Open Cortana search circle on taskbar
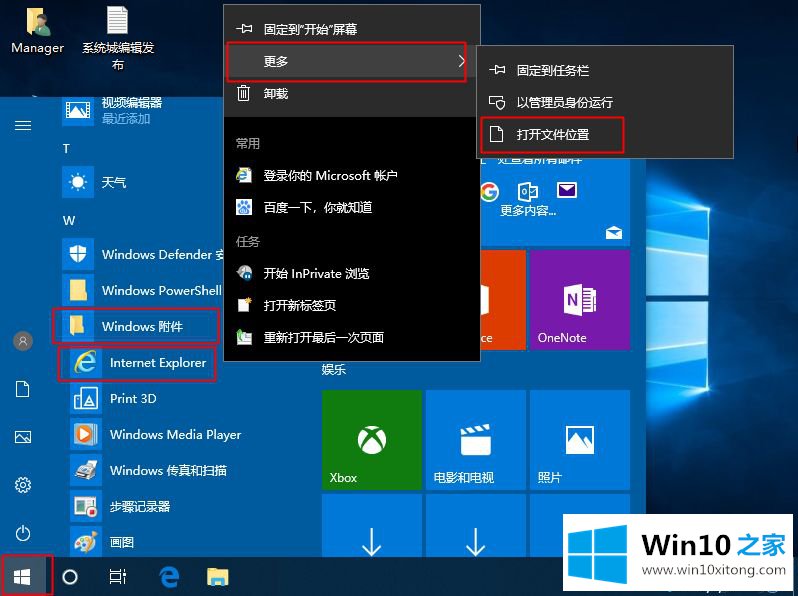Viewport: 798px width, 596px height. pyautogui.click(x=70, y=576)
